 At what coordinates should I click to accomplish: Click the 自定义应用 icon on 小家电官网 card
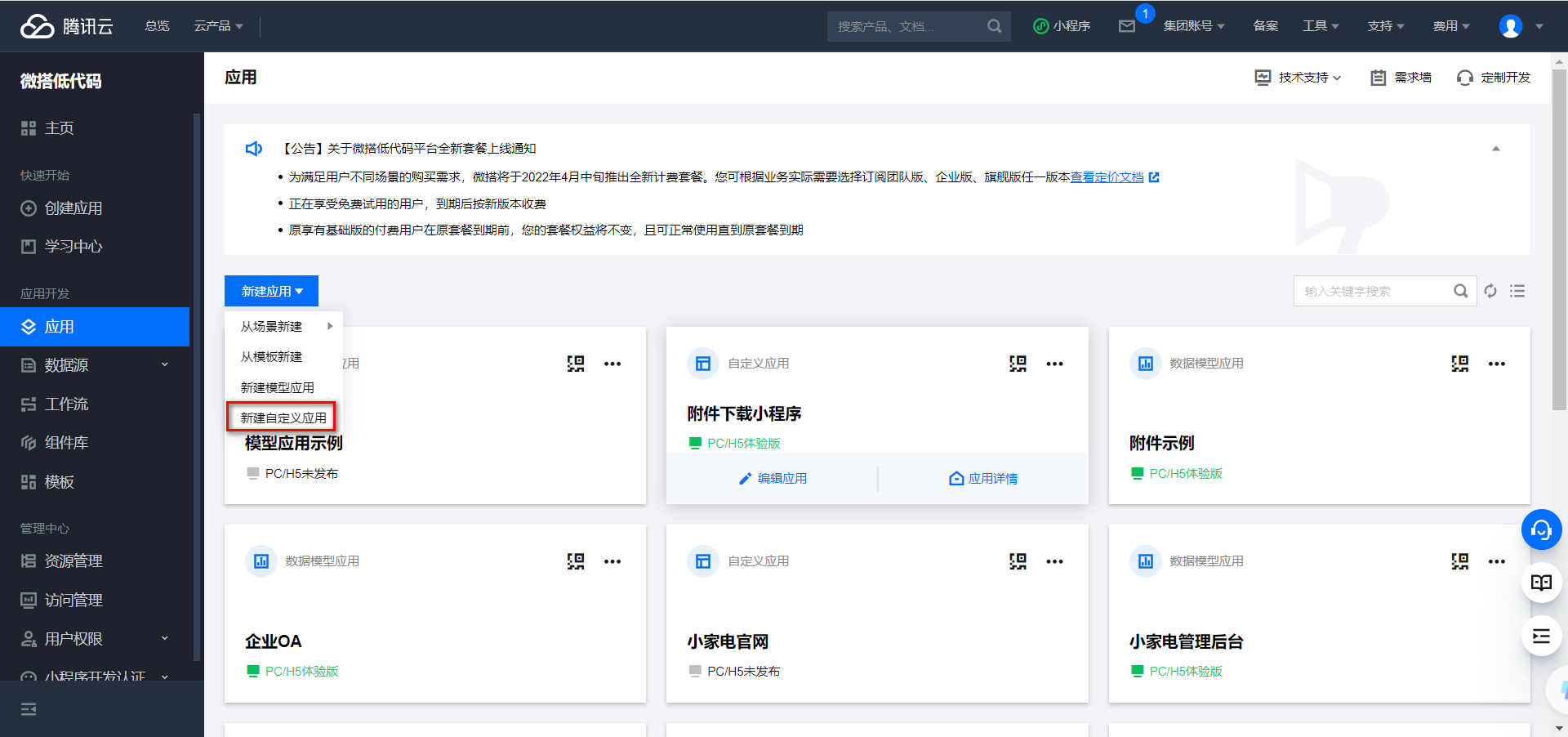[703, 561]
